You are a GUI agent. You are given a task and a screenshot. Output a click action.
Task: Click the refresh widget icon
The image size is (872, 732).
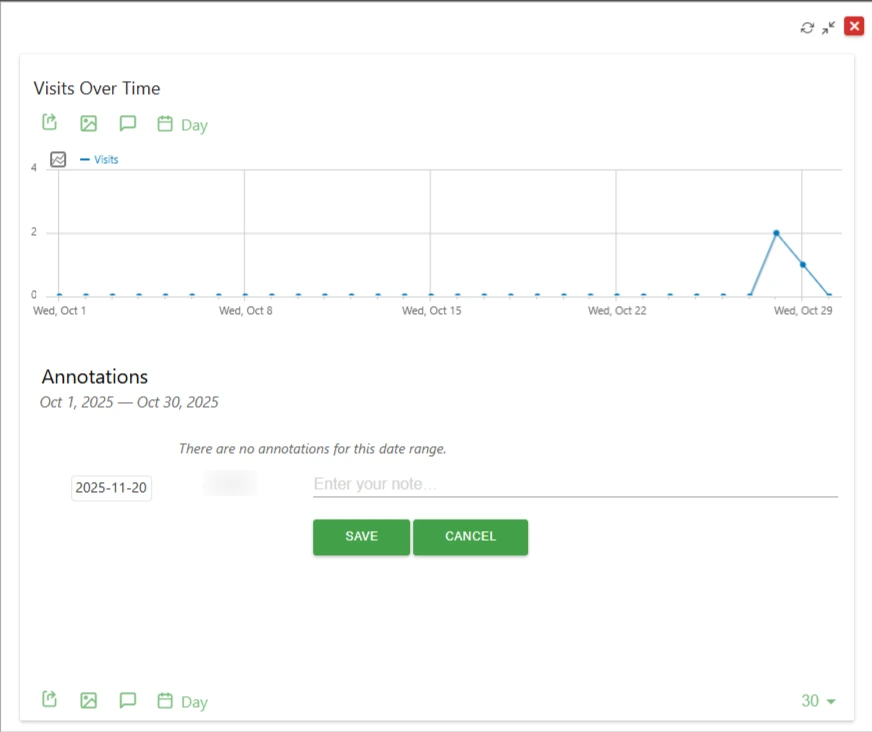808,28
